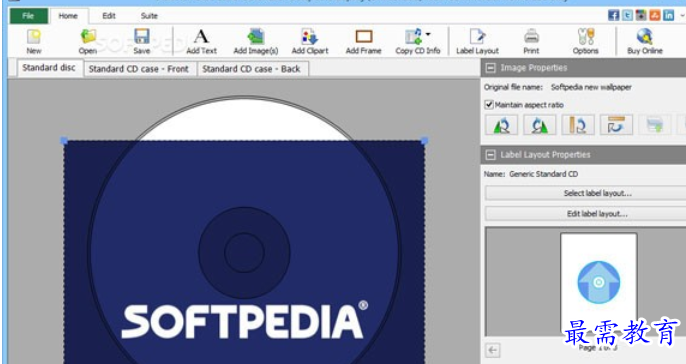Switch to the Home ribbon tab
686x364 pixels.
tap(68, 16)
